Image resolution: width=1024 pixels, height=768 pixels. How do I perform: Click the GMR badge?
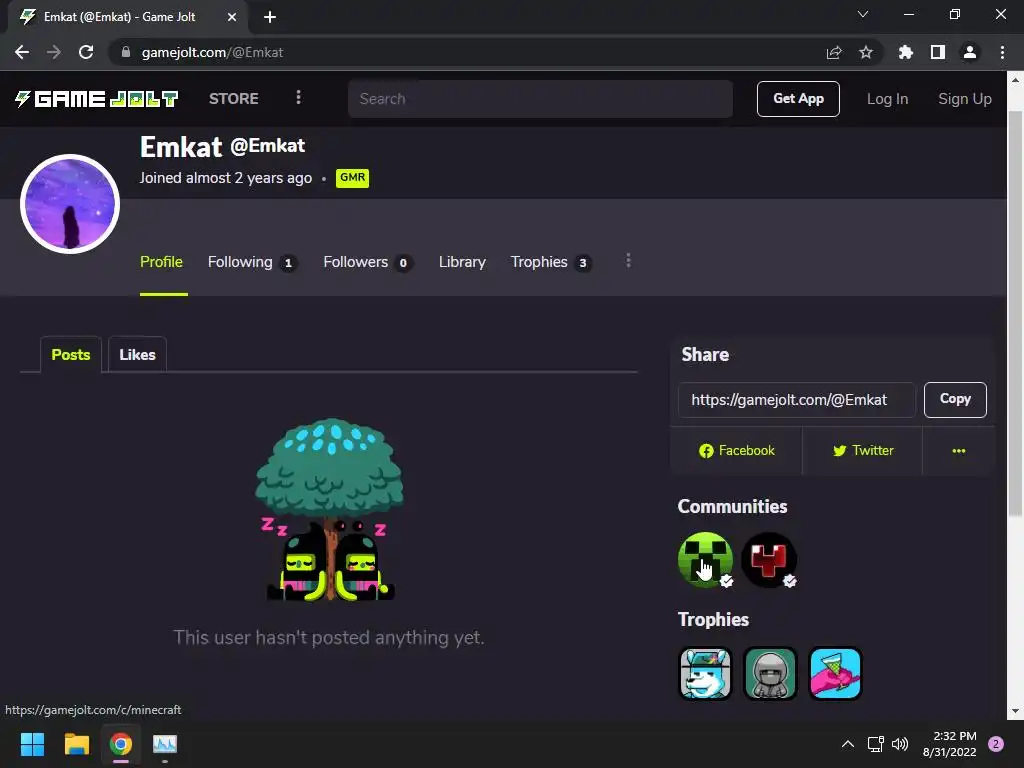(x=352, y=178)
